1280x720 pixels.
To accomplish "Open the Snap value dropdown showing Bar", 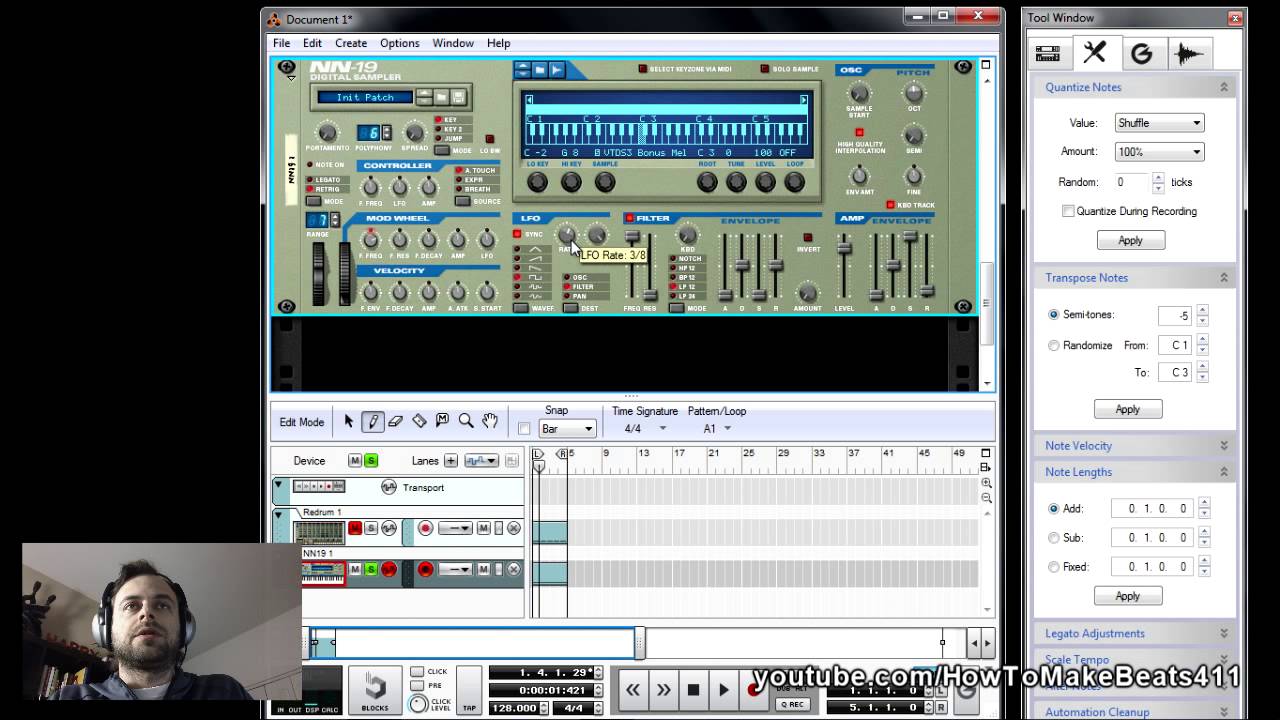I will [567, 429].
